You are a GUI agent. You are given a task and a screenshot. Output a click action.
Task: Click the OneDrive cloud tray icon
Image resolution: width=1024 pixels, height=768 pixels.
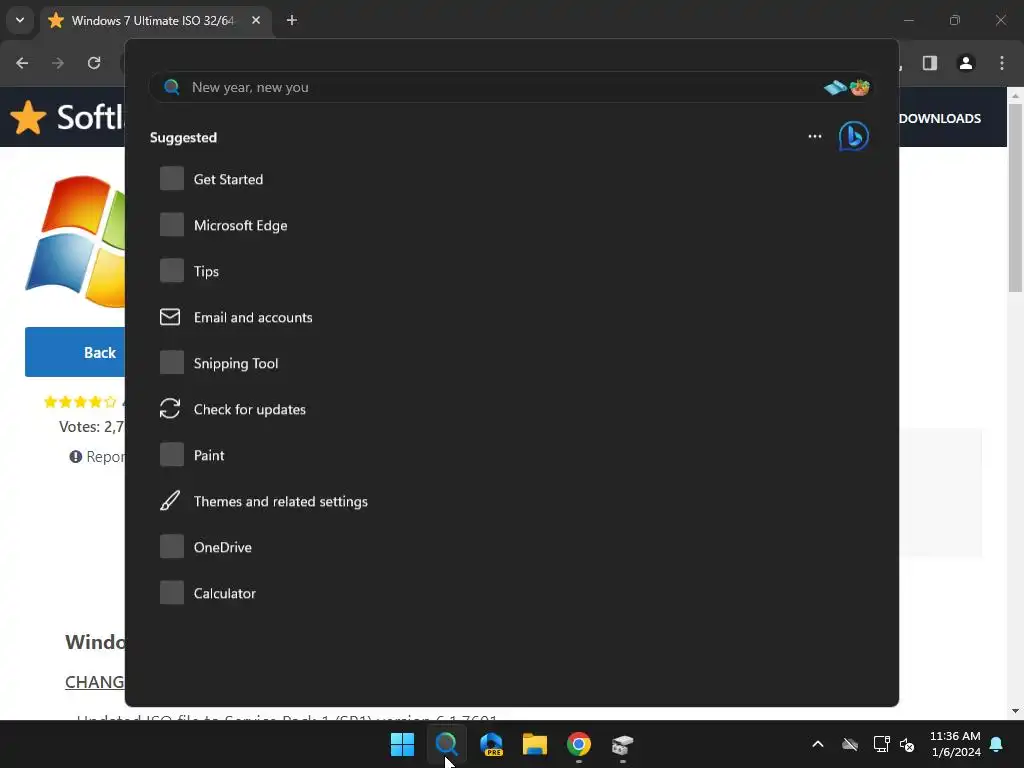point(850,744)
